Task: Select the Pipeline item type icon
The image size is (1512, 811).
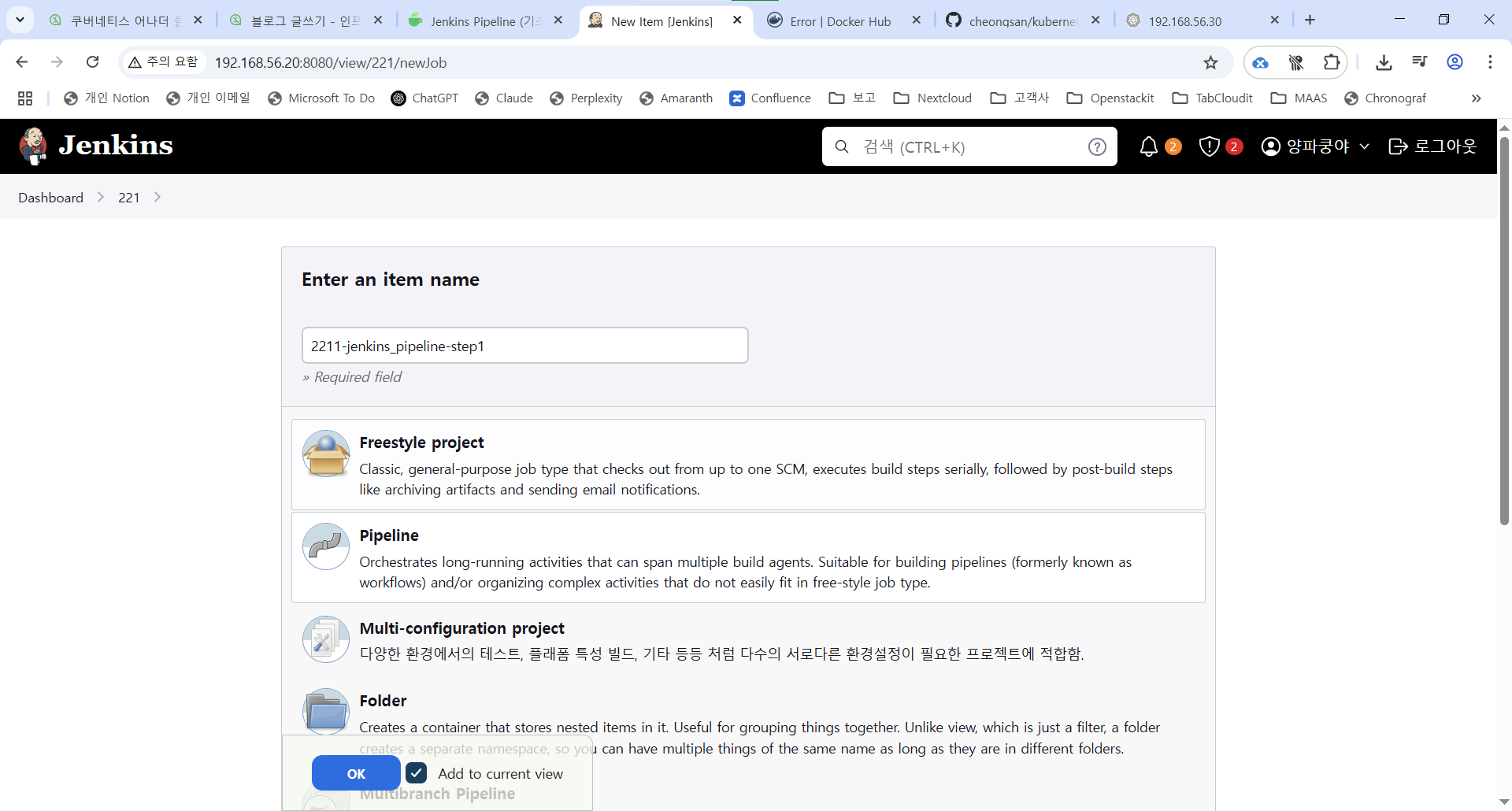Action: [x=326, y=546]
